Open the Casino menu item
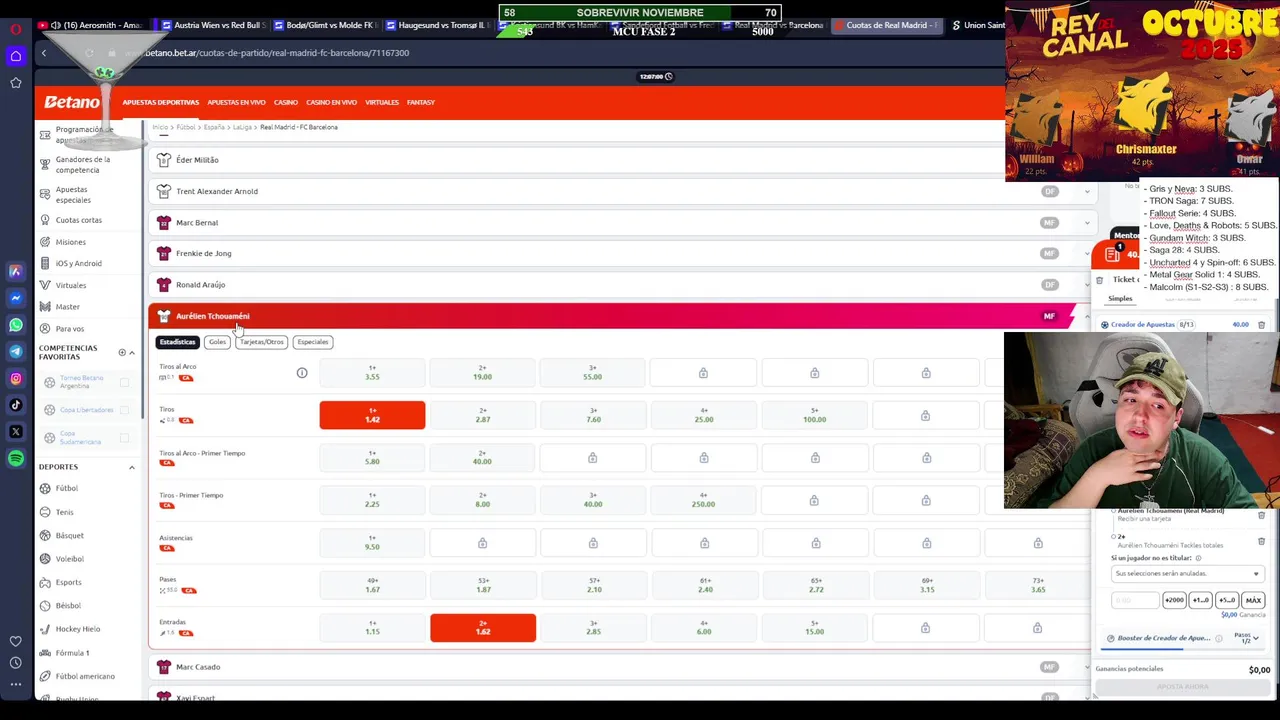Screen dimensions: 1280x720 tap(286, 102)
